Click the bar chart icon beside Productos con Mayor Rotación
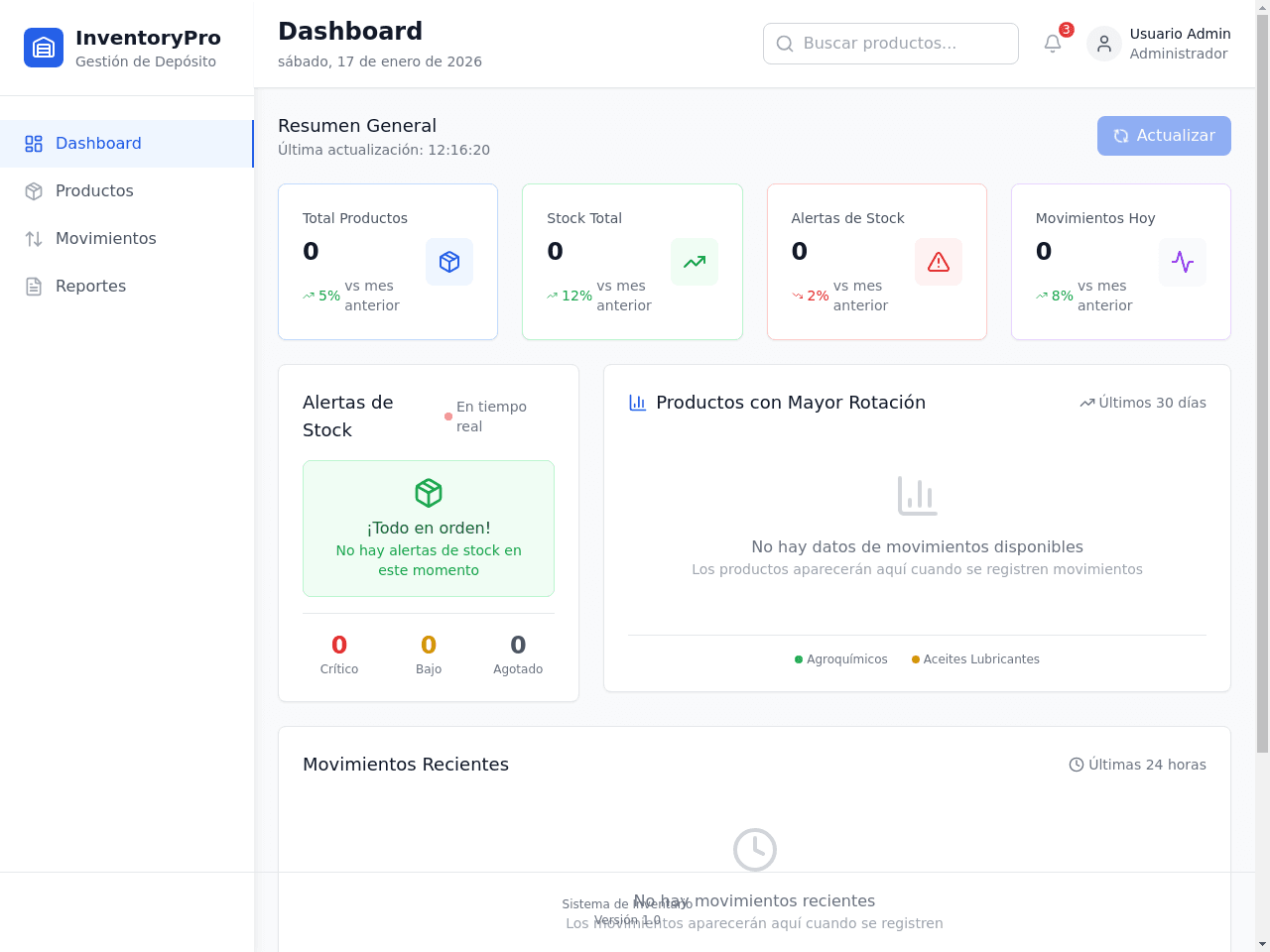Screen dimensions: 1270x952 [x=638, y=403]
